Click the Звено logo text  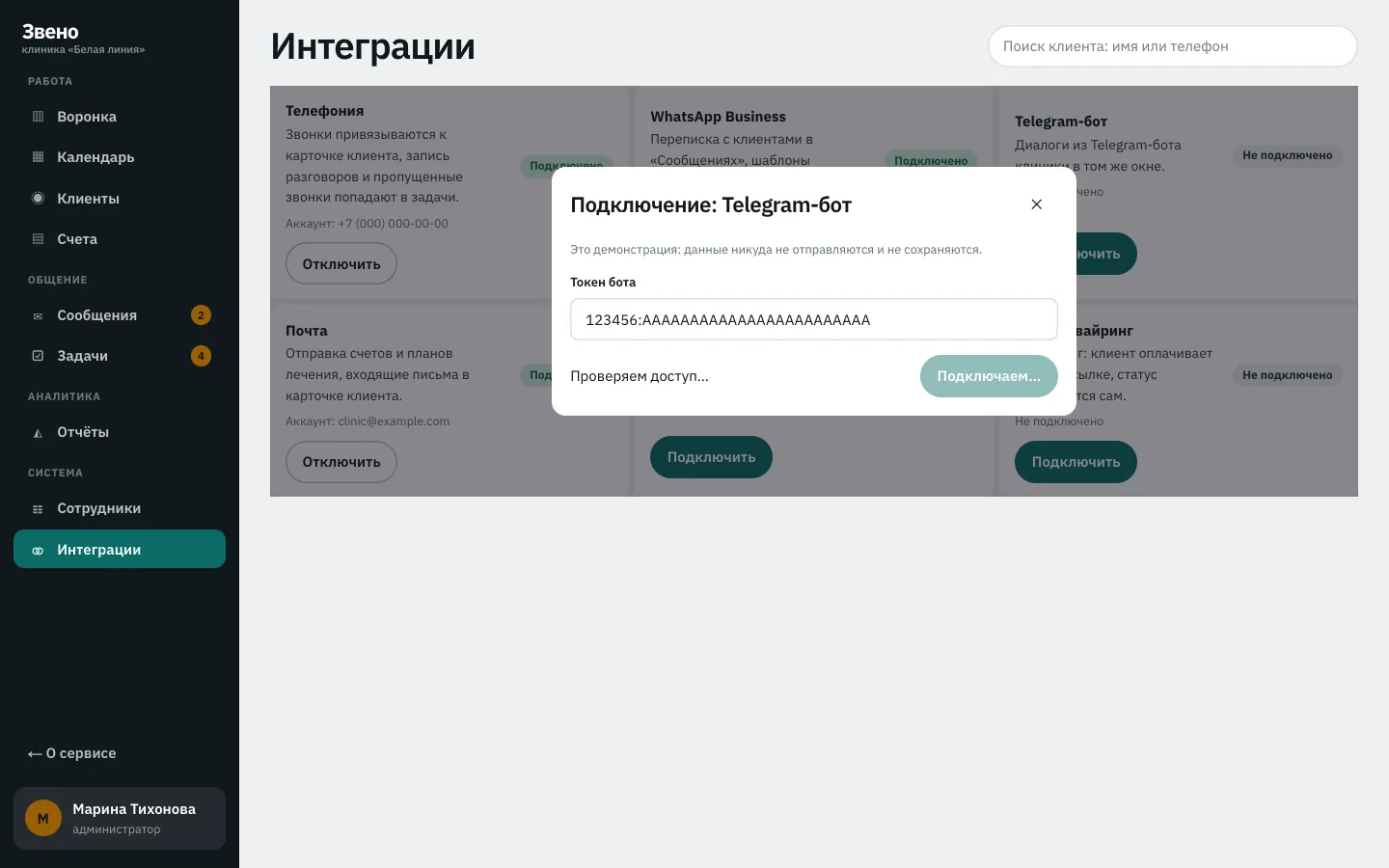(50, 32)
